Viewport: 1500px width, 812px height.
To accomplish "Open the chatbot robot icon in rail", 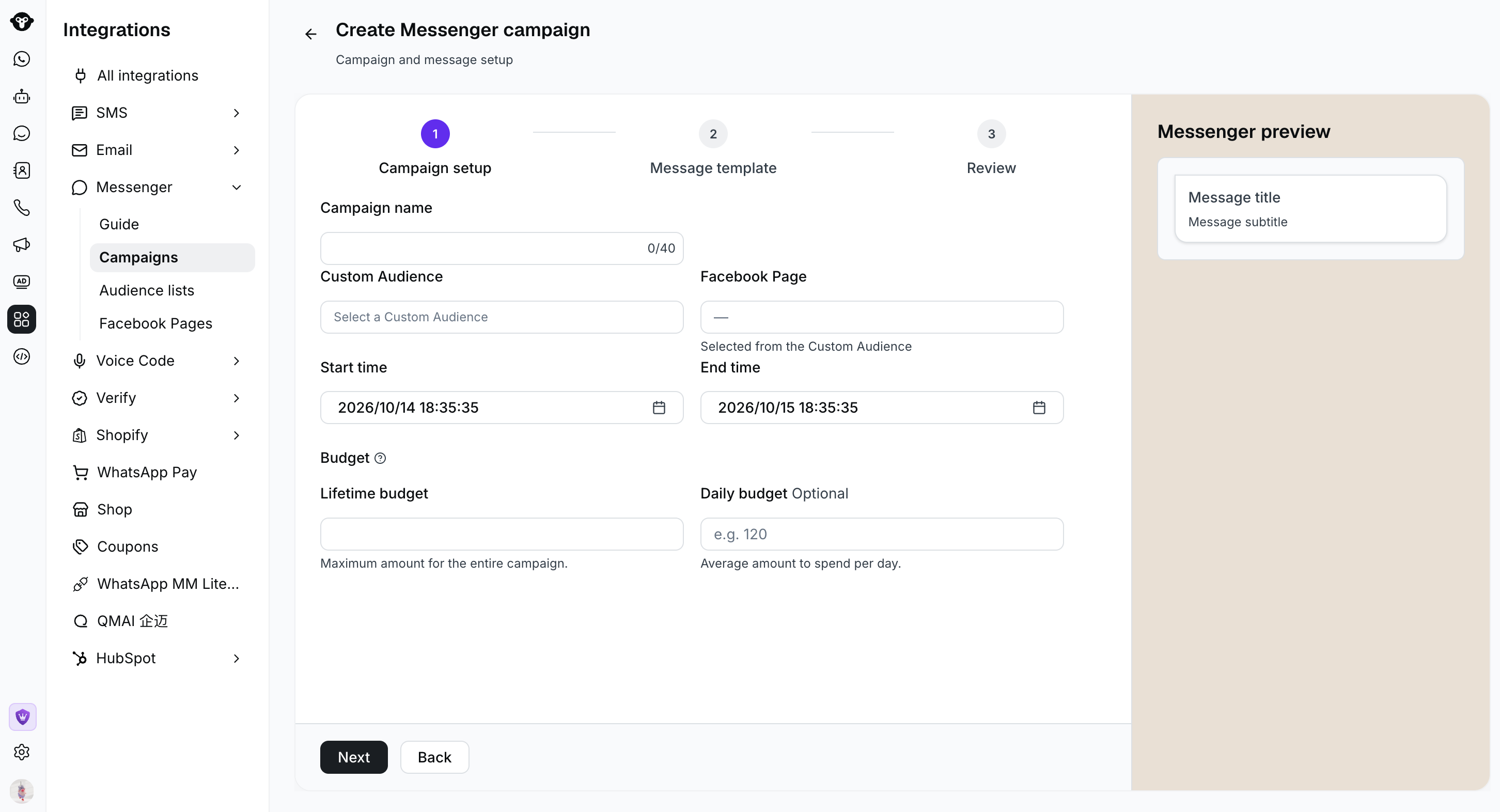I will click(x=22, y=96).
